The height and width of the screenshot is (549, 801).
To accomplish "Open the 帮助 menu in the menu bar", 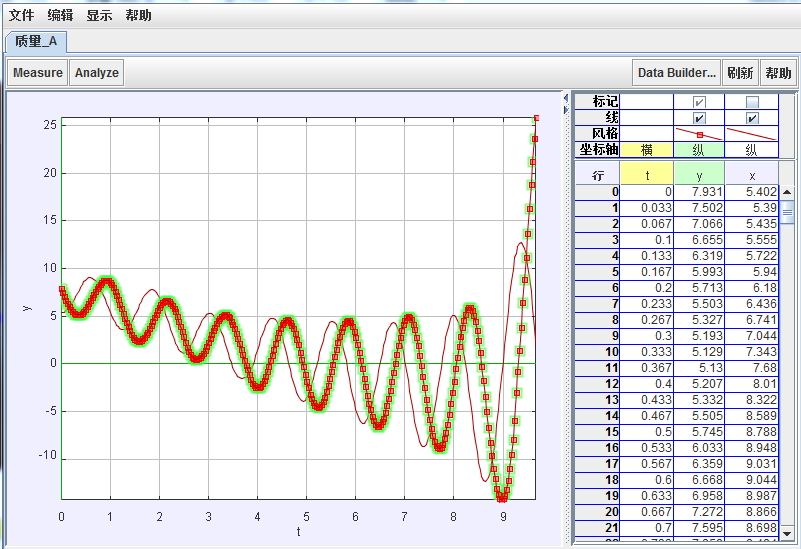I will 138,15.
